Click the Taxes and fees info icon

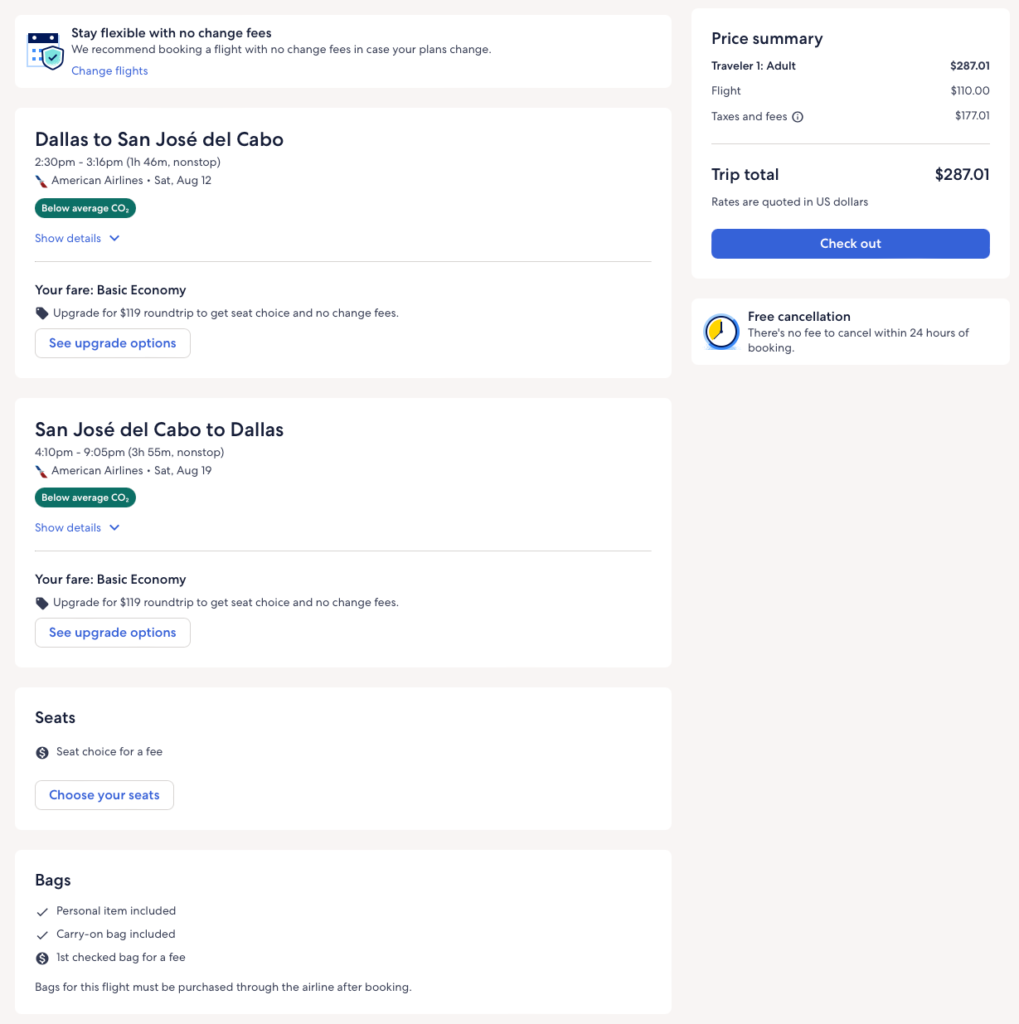click(798, 117)
